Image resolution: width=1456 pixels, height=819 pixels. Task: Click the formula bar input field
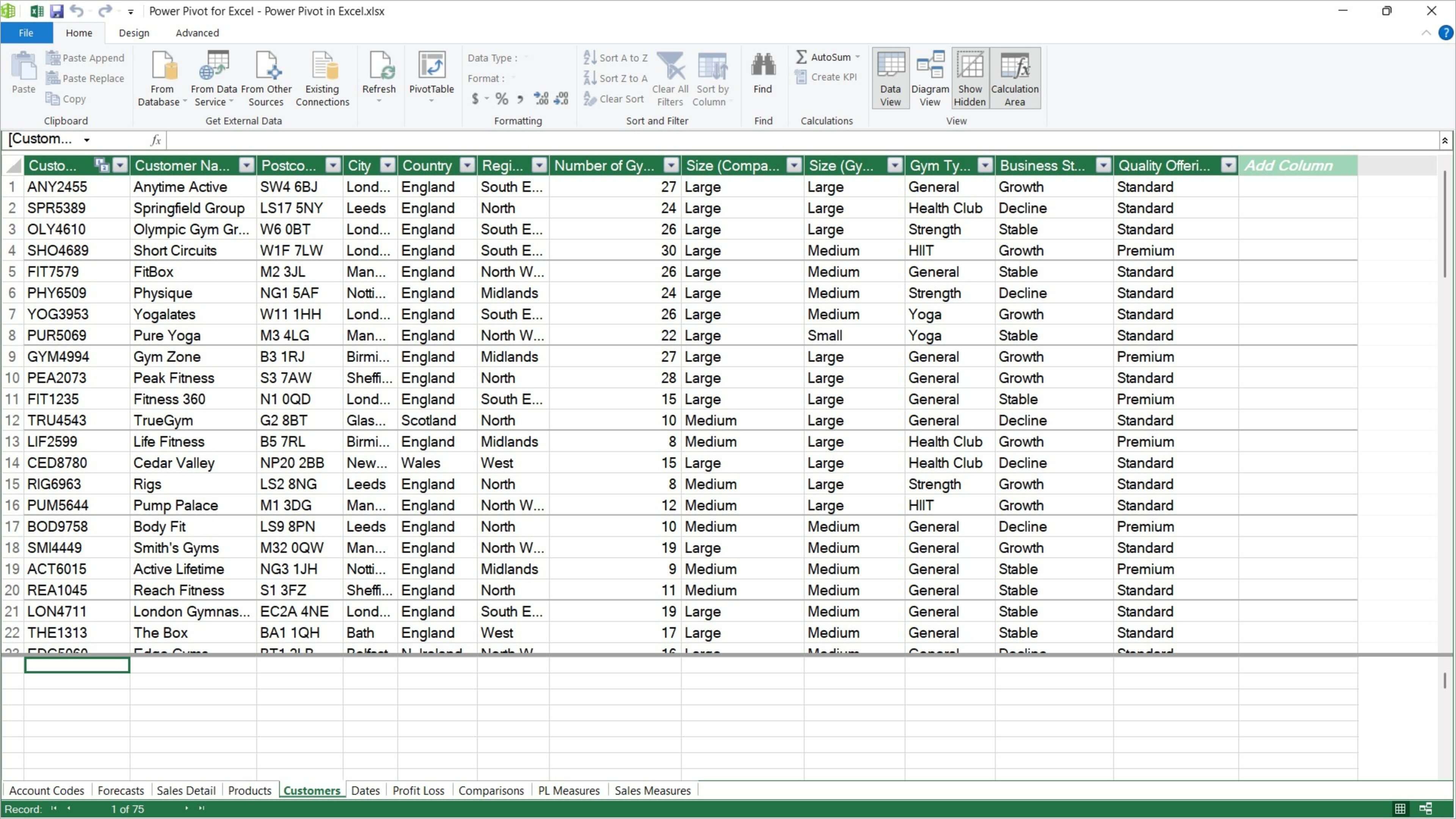(x=791, y=140)
